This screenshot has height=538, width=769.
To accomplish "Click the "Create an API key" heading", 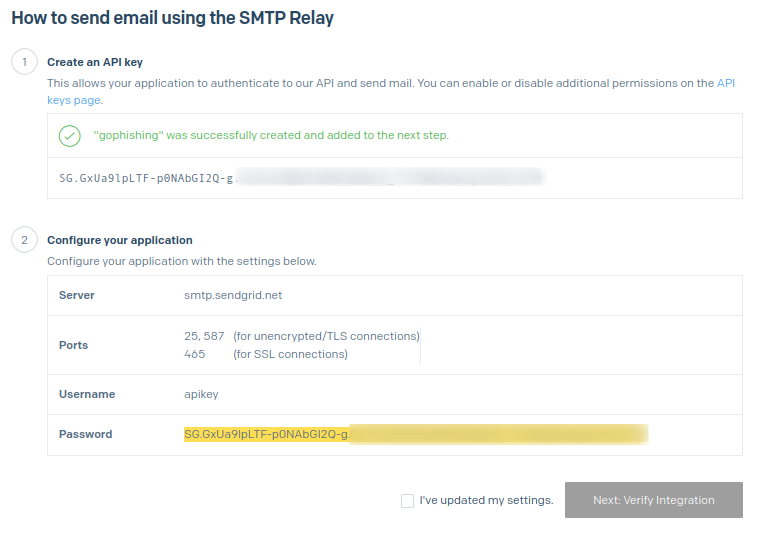I will click(95, 62).
